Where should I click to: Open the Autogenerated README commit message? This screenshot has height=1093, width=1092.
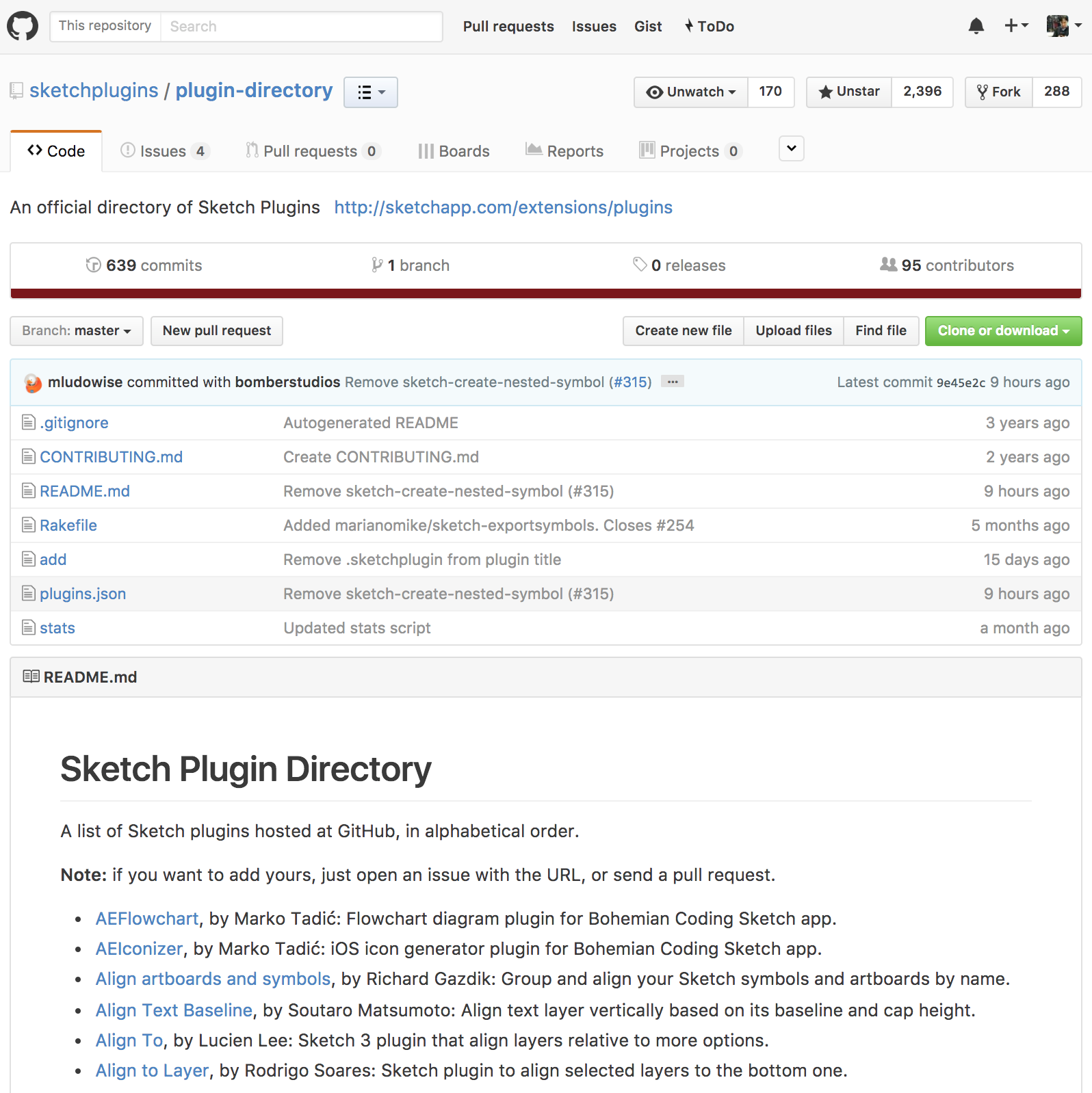point(371,423)
